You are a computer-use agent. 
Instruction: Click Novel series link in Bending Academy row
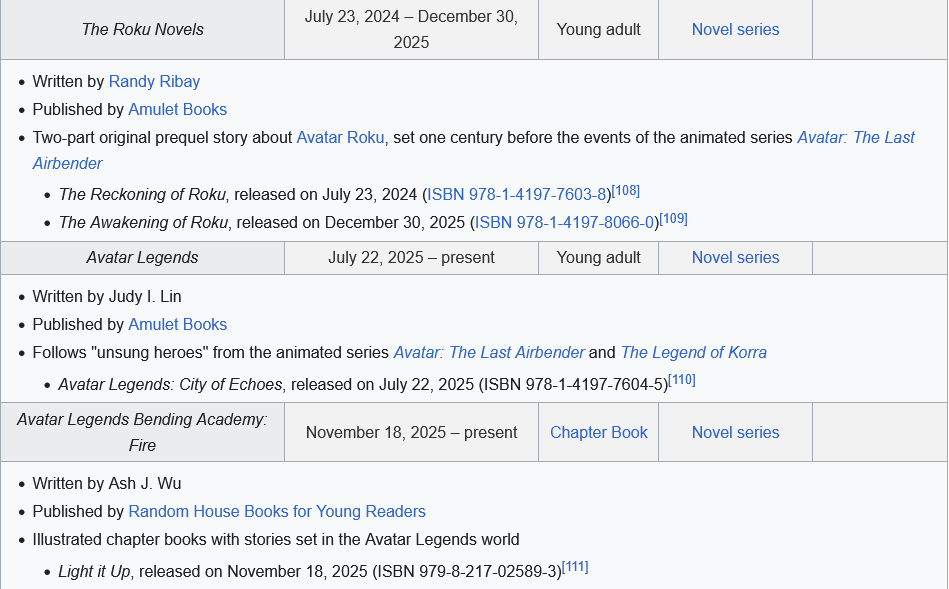point(735,432)
